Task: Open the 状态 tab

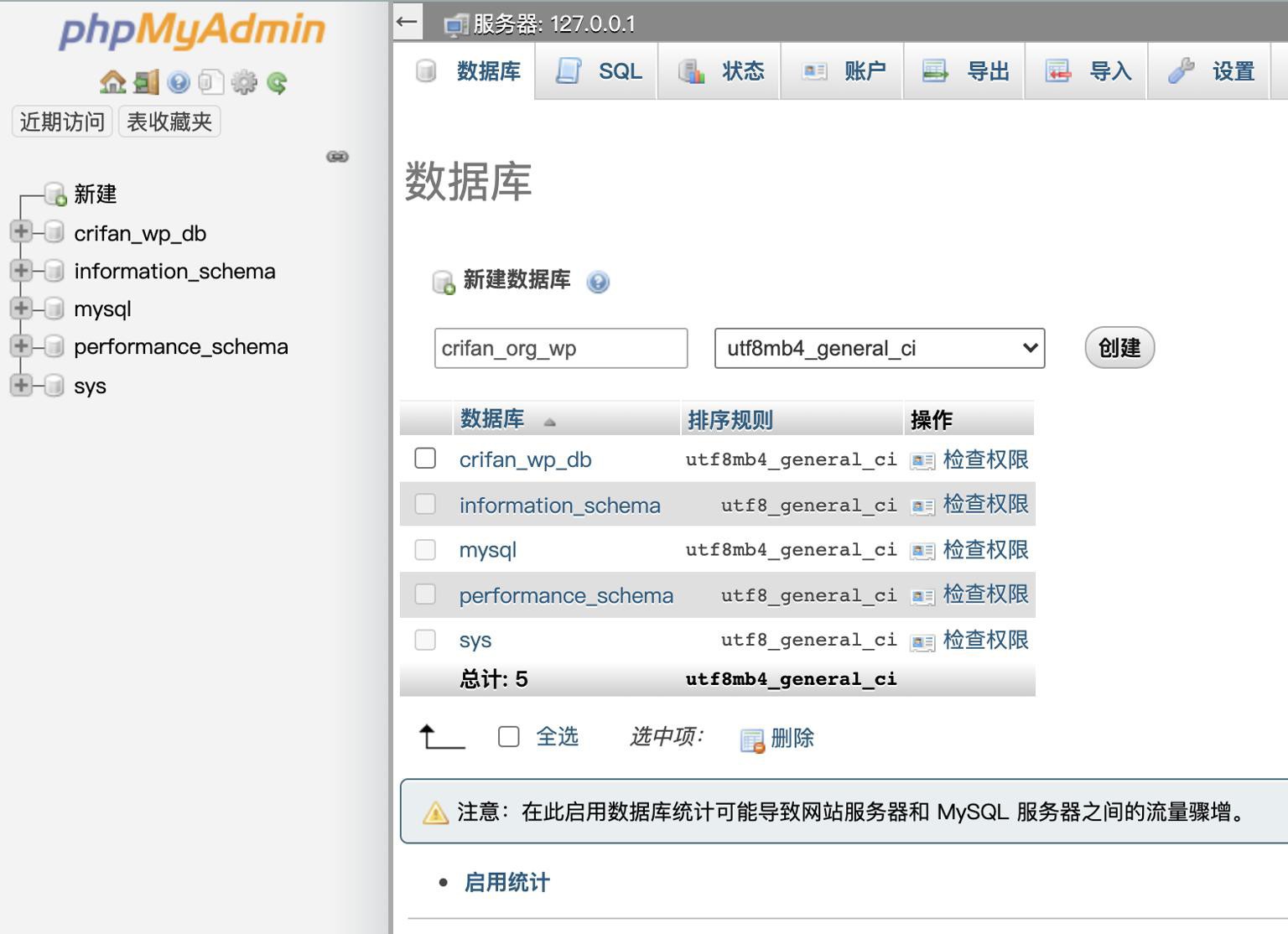Action: (x=719, y=71)
